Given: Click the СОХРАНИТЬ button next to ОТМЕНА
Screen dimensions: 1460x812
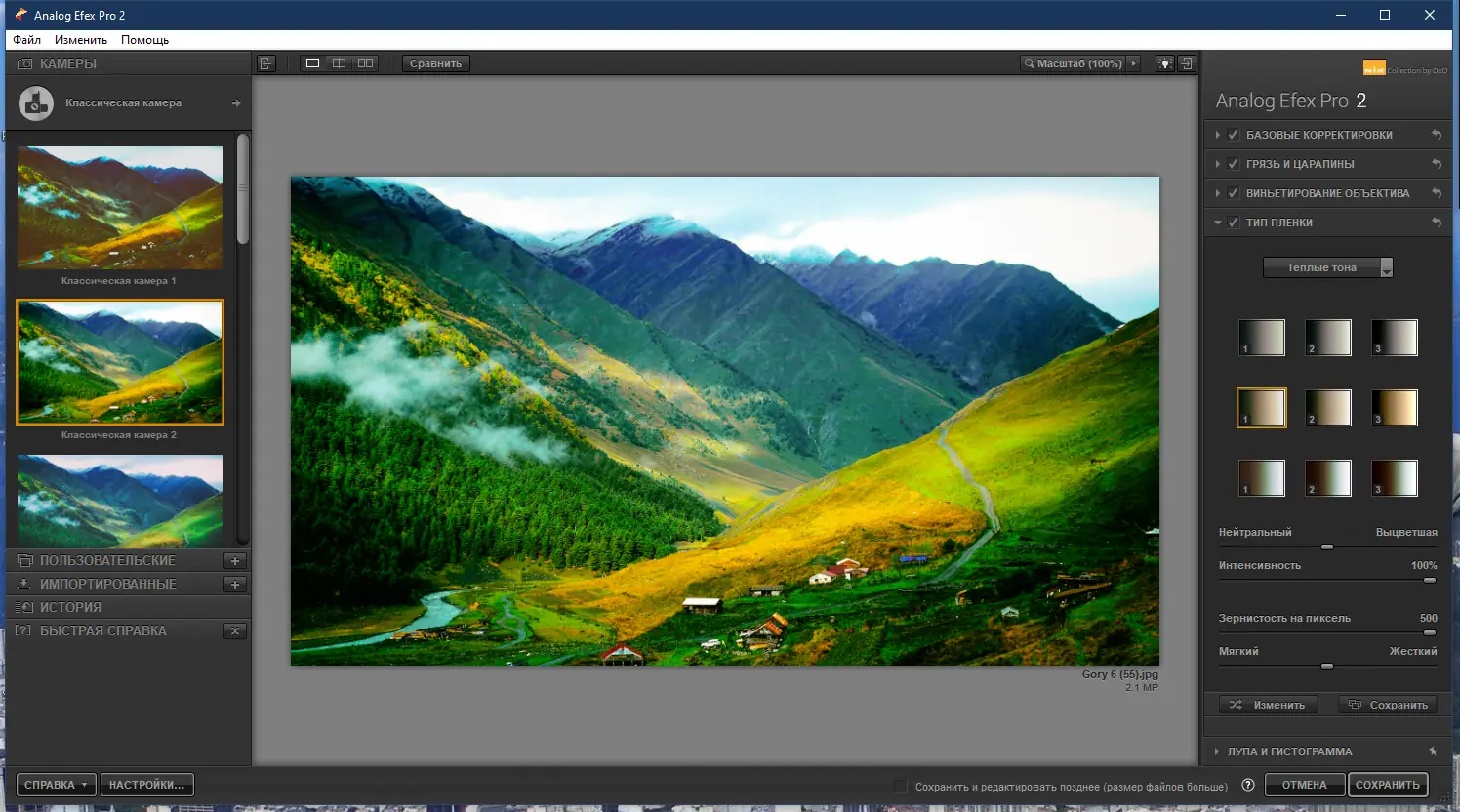Looking at the screenshot, I should [1388, 785].
